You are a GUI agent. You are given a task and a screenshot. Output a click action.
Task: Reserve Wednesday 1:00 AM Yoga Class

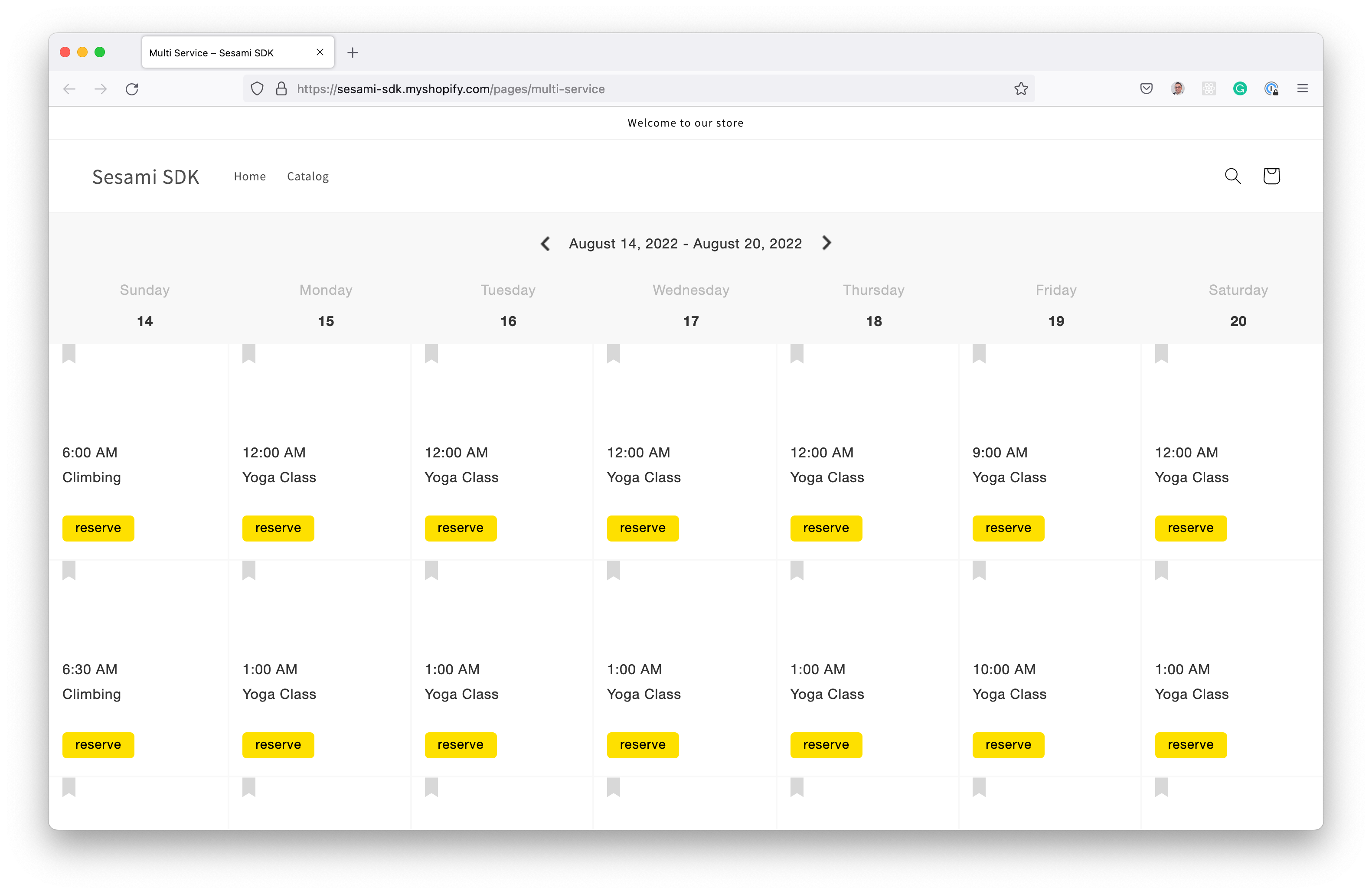point(642,745)
